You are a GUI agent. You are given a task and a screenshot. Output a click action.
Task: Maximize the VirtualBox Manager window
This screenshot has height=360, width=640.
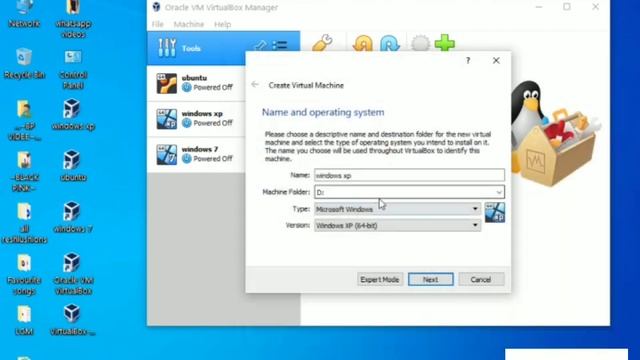coord(567,7)
